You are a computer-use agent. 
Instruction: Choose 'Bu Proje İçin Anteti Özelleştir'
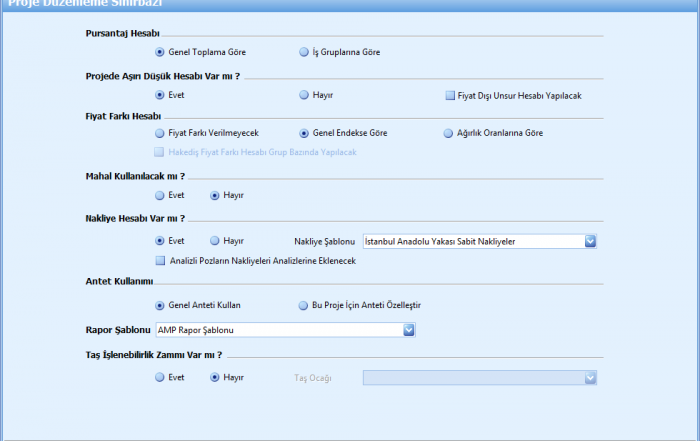tap(304, 305)
